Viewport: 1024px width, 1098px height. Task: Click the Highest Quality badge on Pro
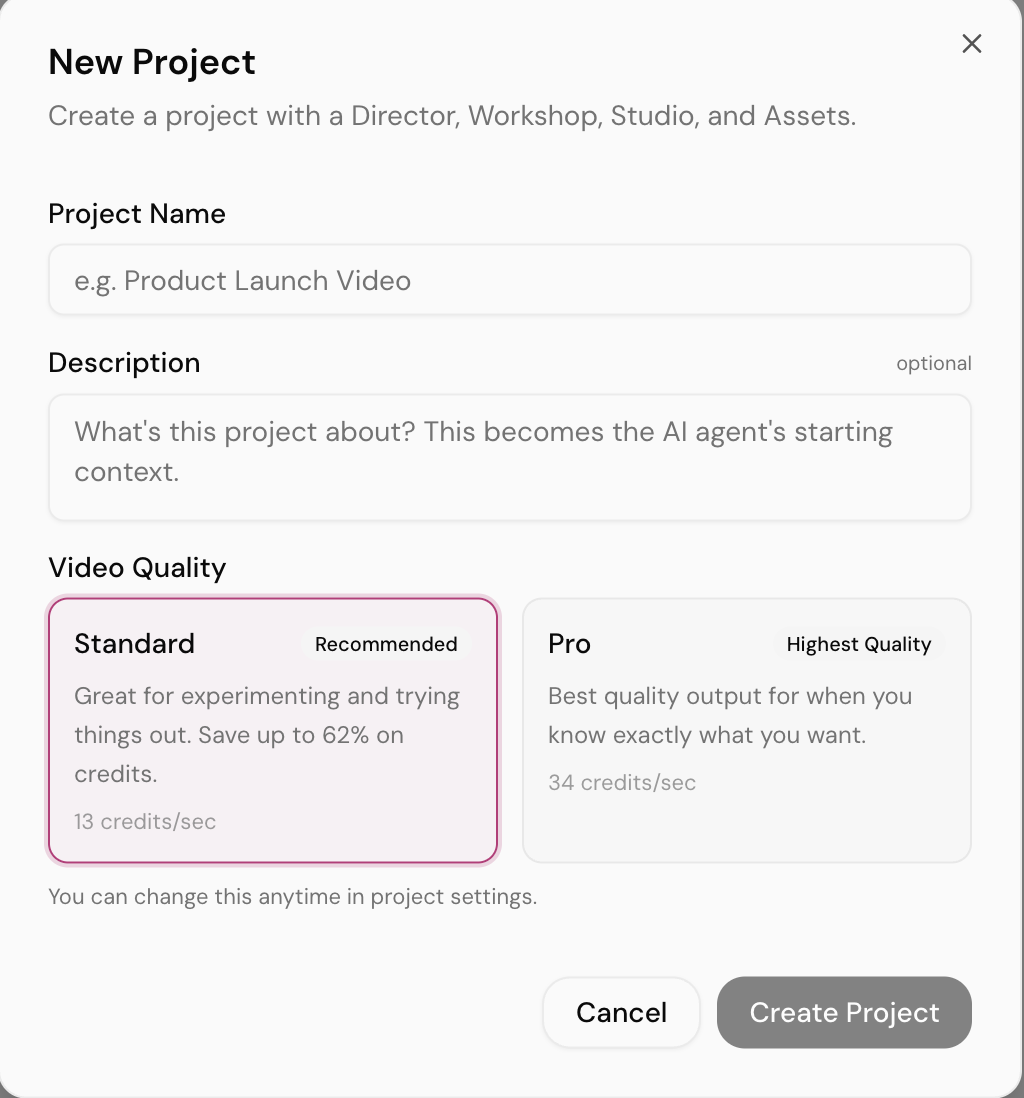point(858,645)
